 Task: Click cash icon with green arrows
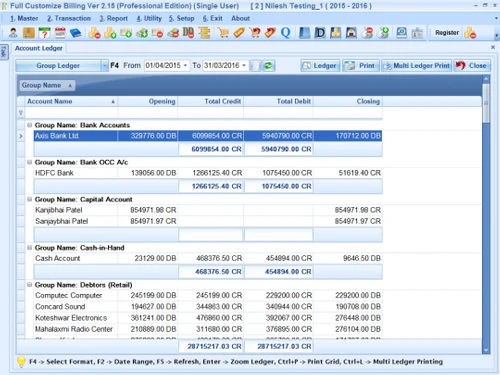pos(142,33)
